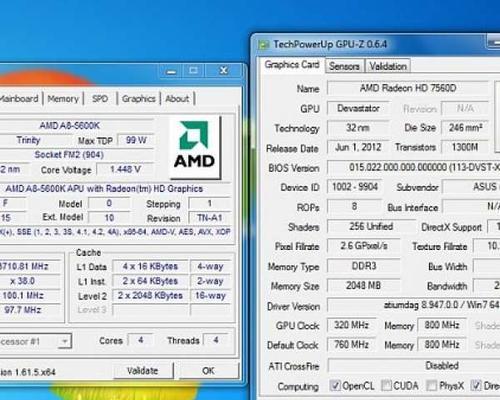The height and width of the screenshot is (400, 500).
Task: Click the ROPs value 8 field
Action: 355,206
